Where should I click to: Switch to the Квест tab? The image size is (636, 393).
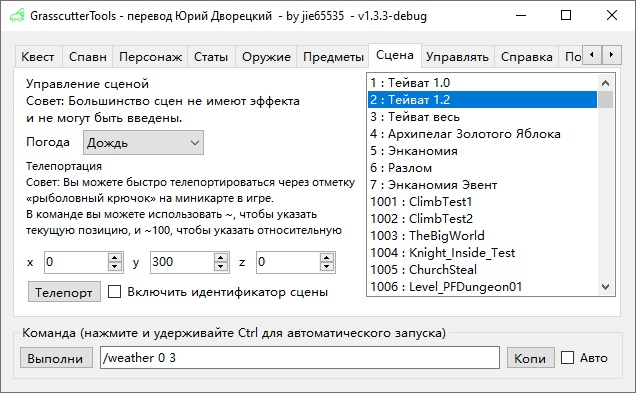tap(38, 56)
